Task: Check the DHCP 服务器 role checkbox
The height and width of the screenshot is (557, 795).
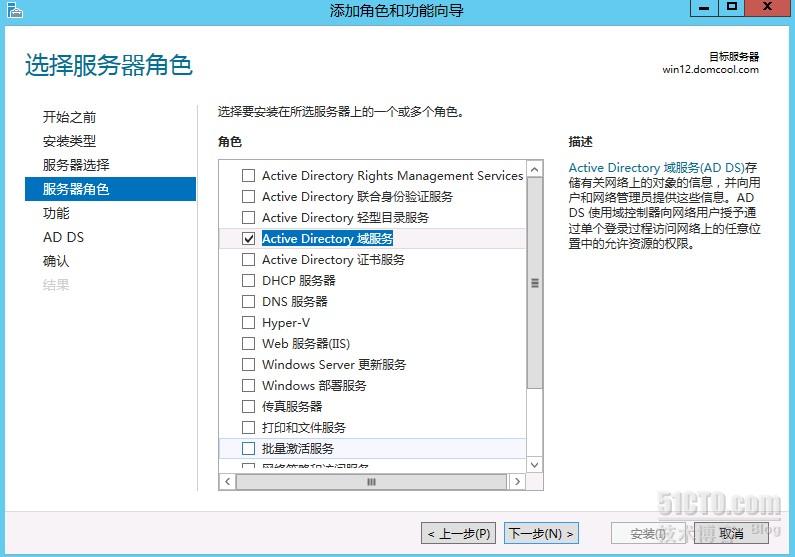Action: (x=249, y=281)
